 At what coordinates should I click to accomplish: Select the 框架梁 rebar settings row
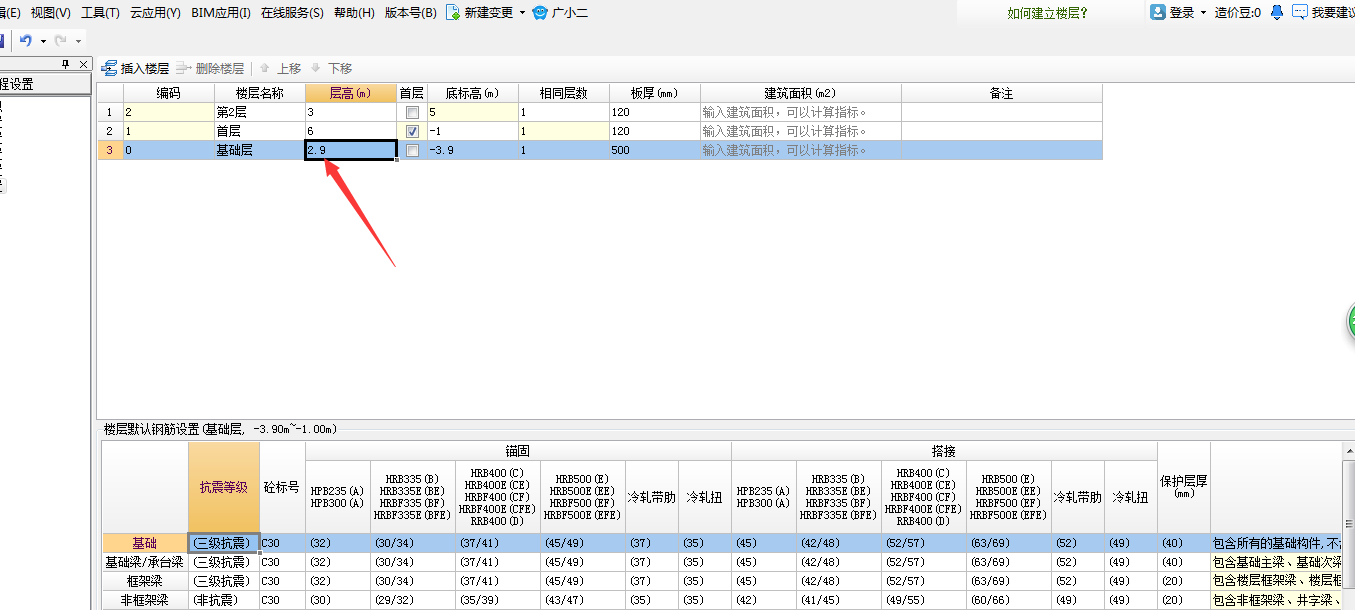pyautogui.click(x=145, y=581)
